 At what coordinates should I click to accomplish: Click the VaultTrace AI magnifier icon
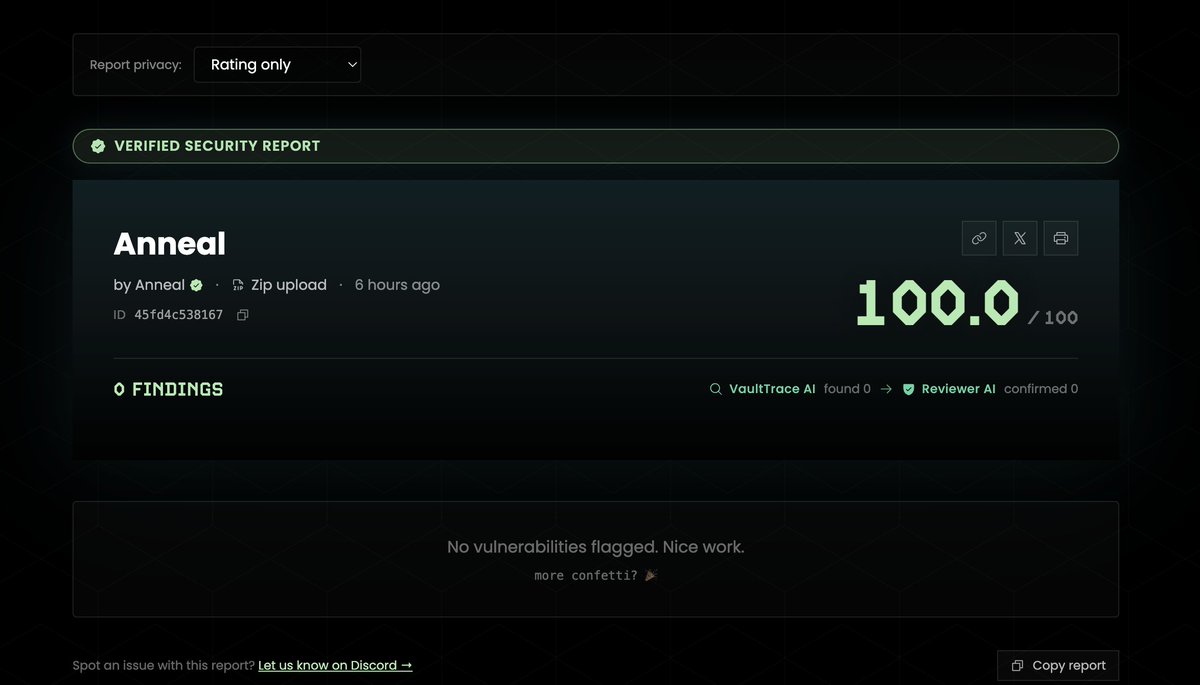coord(715,389)
